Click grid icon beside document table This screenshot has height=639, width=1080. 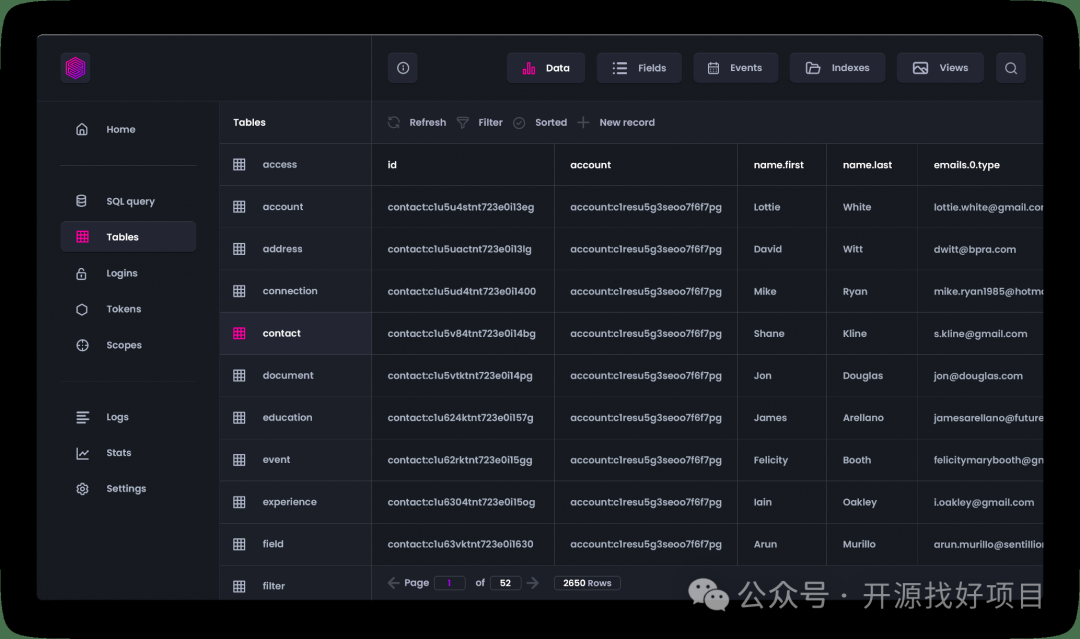pyautogui.click(x=239, y=375)
